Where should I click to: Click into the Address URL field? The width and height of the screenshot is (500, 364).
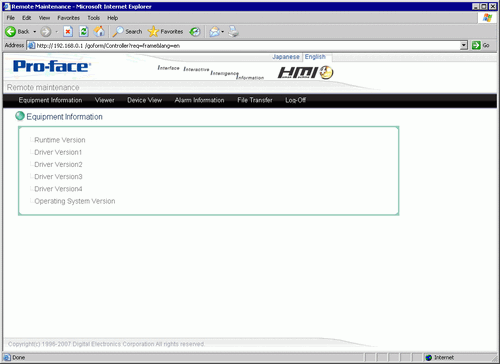(247, 46)
